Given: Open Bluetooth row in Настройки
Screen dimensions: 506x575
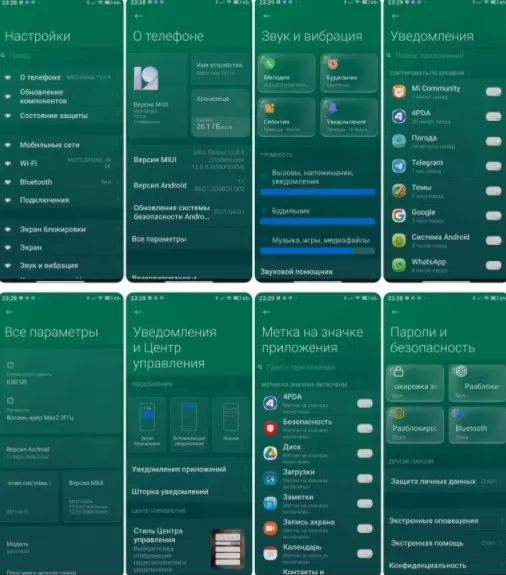Looking at the screenshot, I should tap(62, 182).
